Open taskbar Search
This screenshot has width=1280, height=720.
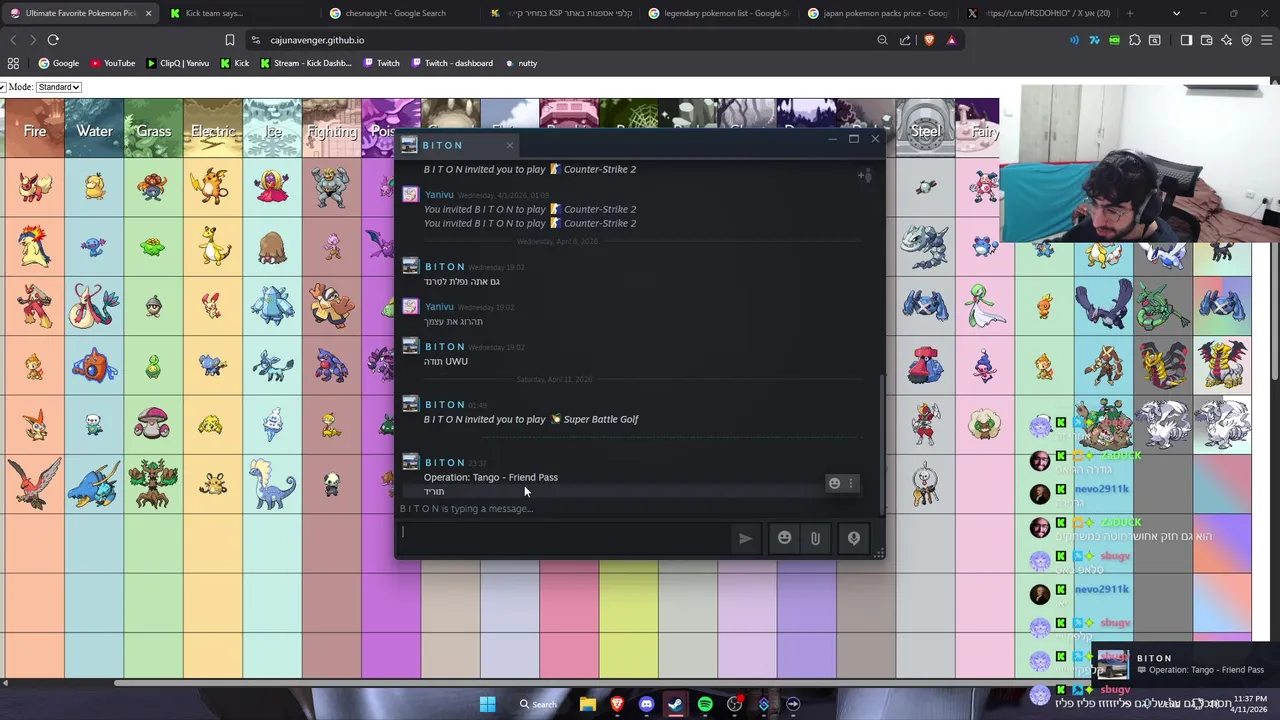[537, 704]
